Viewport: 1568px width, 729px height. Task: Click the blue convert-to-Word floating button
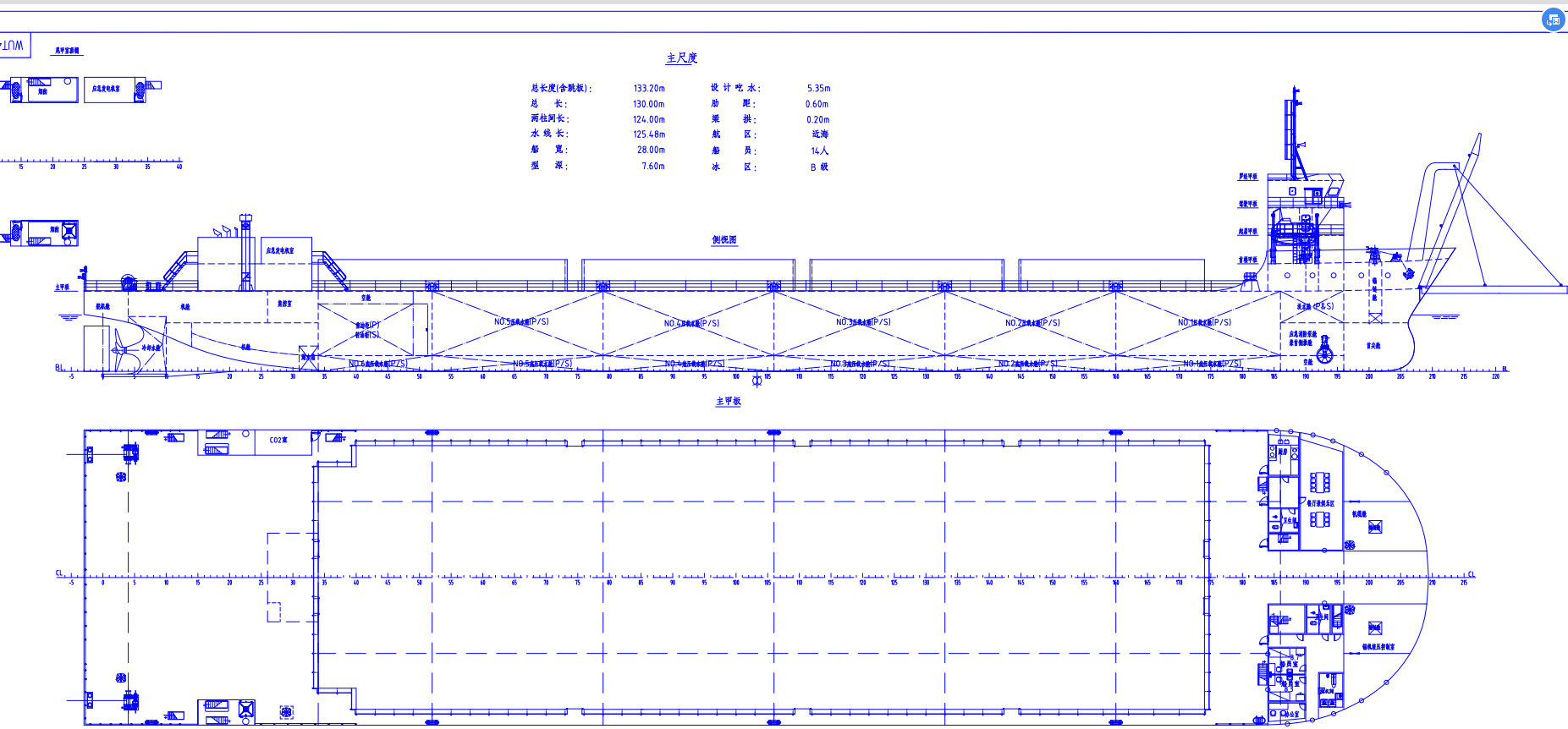click(x=1553, y=19)
